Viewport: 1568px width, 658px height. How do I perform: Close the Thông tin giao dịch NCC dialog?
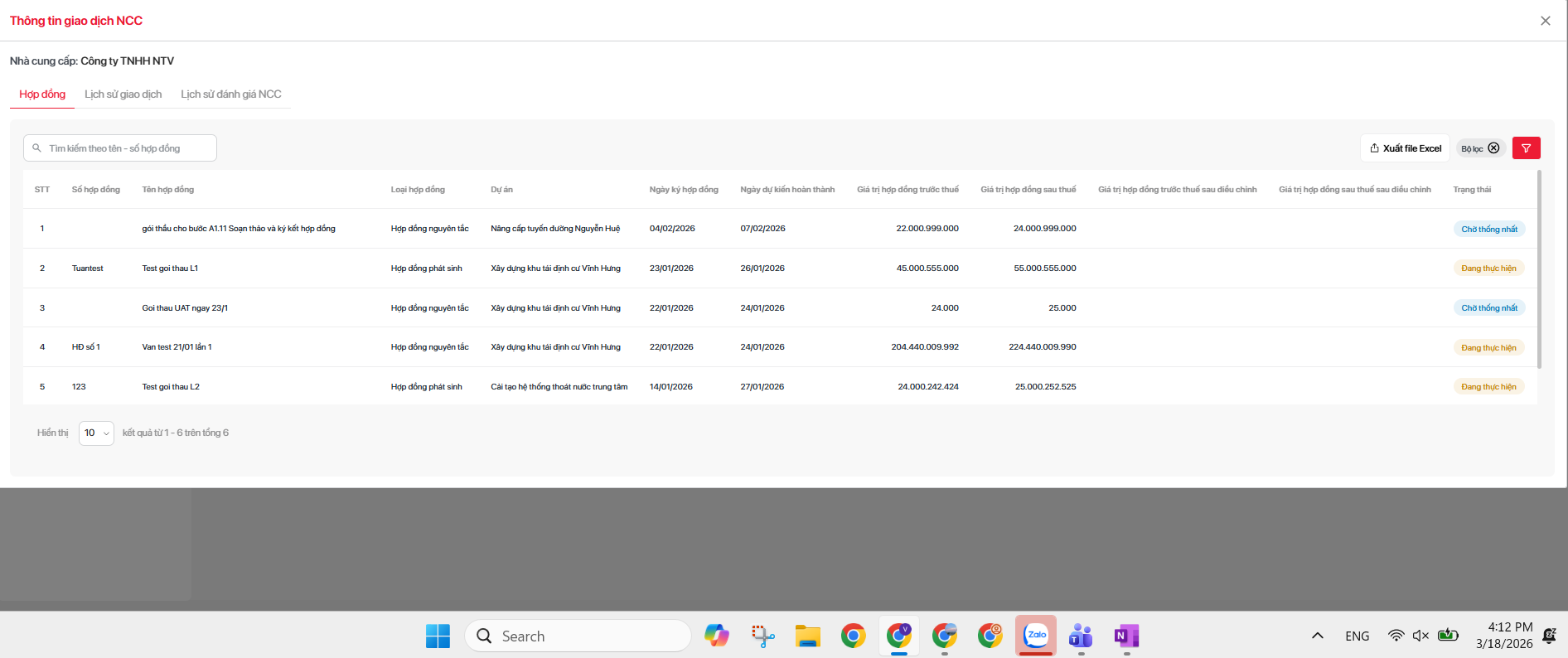coord(1545,21)
